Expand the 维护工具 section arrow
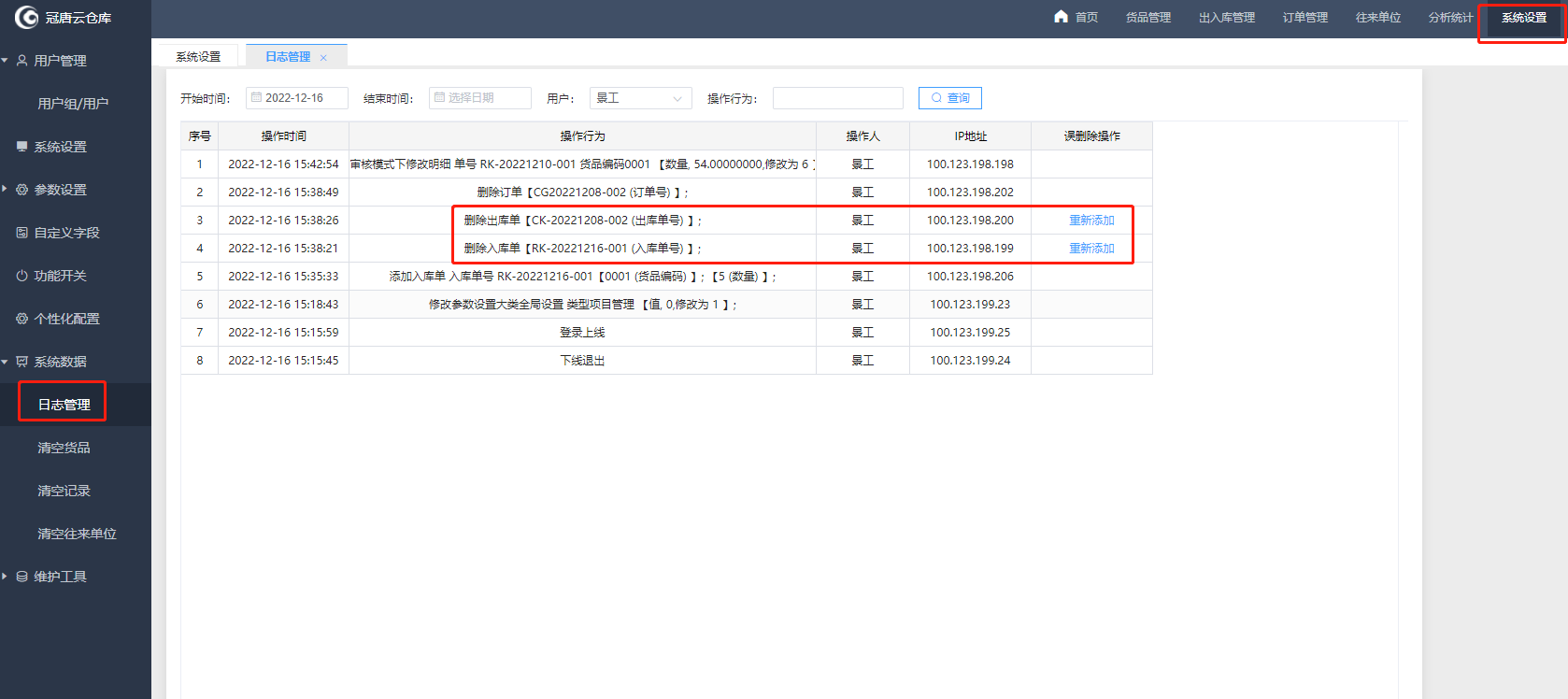Image resolution: width=1568 pixels, height=699 pixels. point(5,577)
